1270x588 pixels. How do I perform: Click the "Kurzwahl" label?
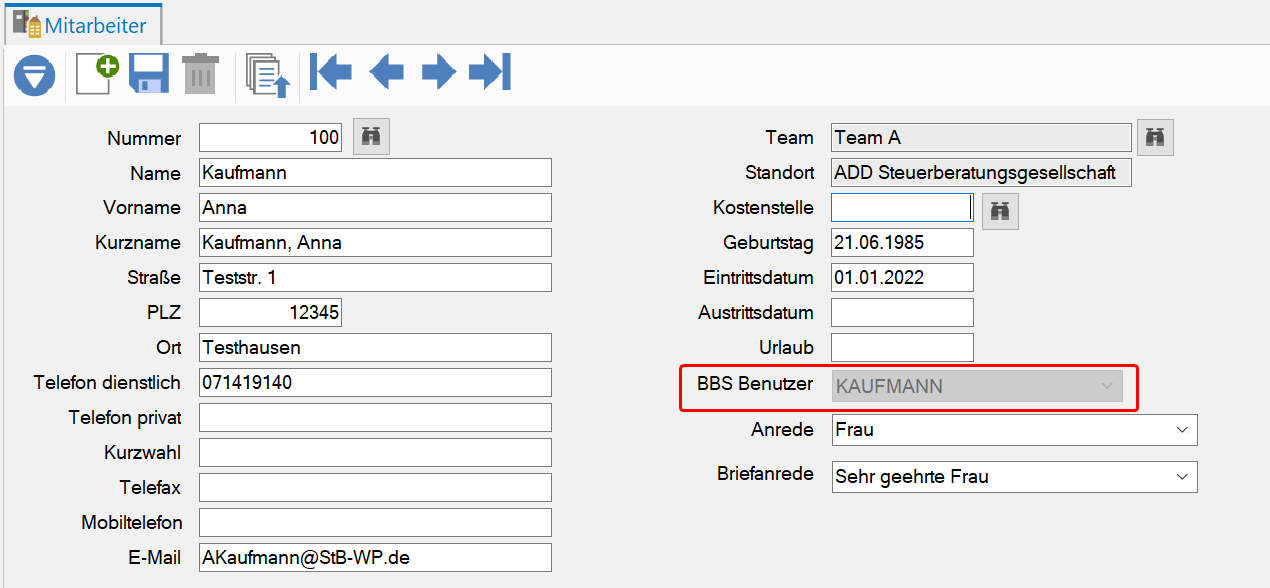coord(143,453)
